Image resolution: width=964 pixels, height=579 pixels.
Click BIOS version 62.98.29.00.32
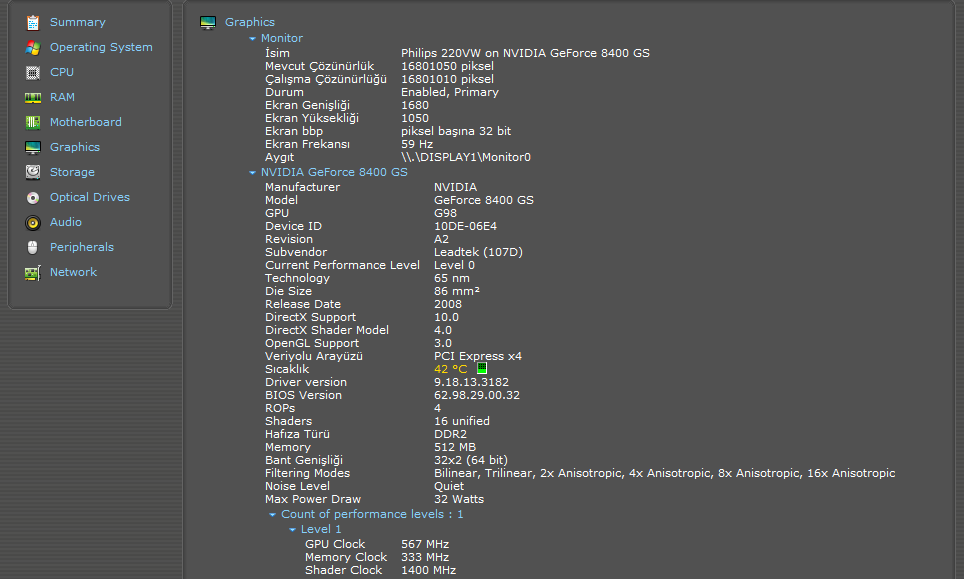click(x=476, y=395)
